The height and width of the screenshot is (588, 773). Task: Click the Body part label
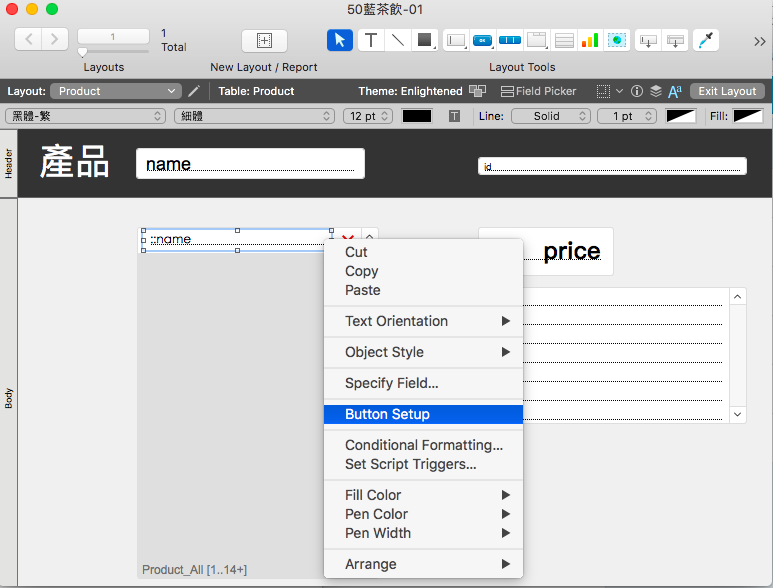[x=8, y=398]
